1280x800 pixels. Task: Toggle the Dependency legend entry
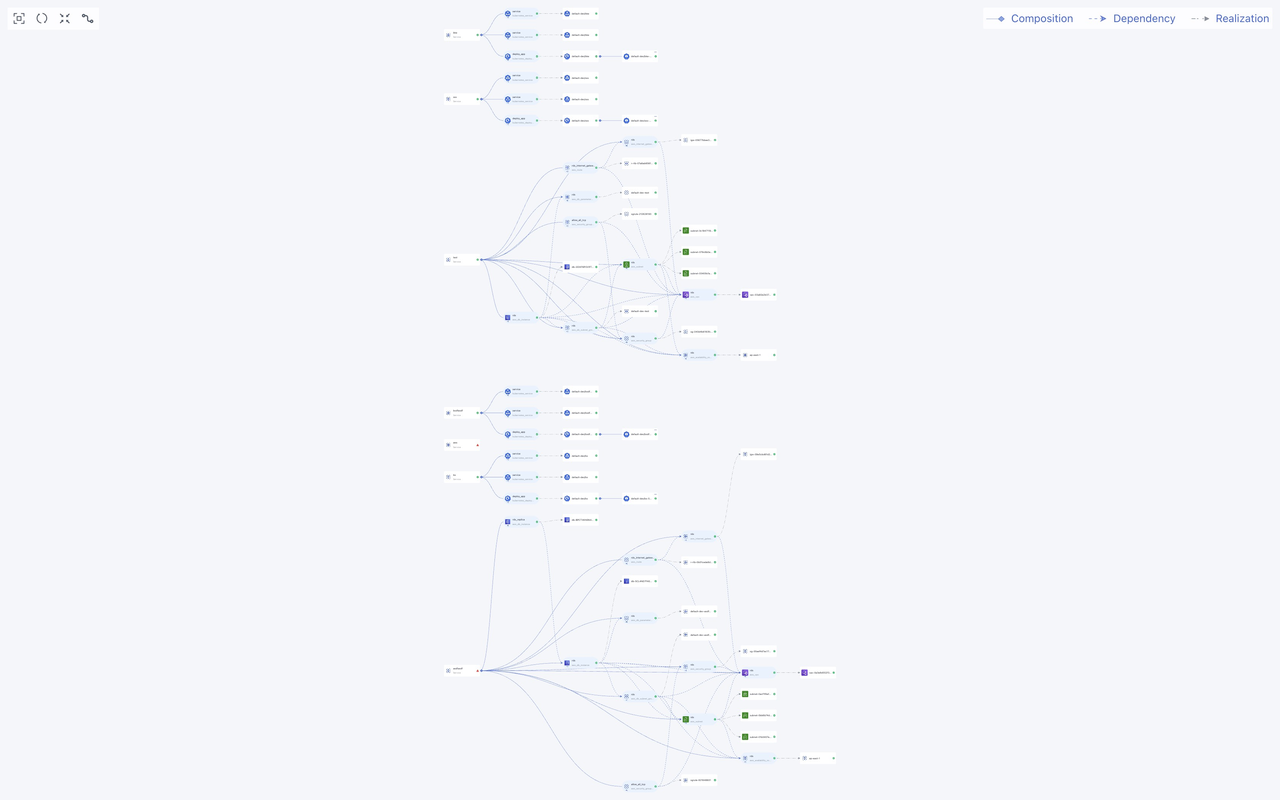[x=1132, y=18]
